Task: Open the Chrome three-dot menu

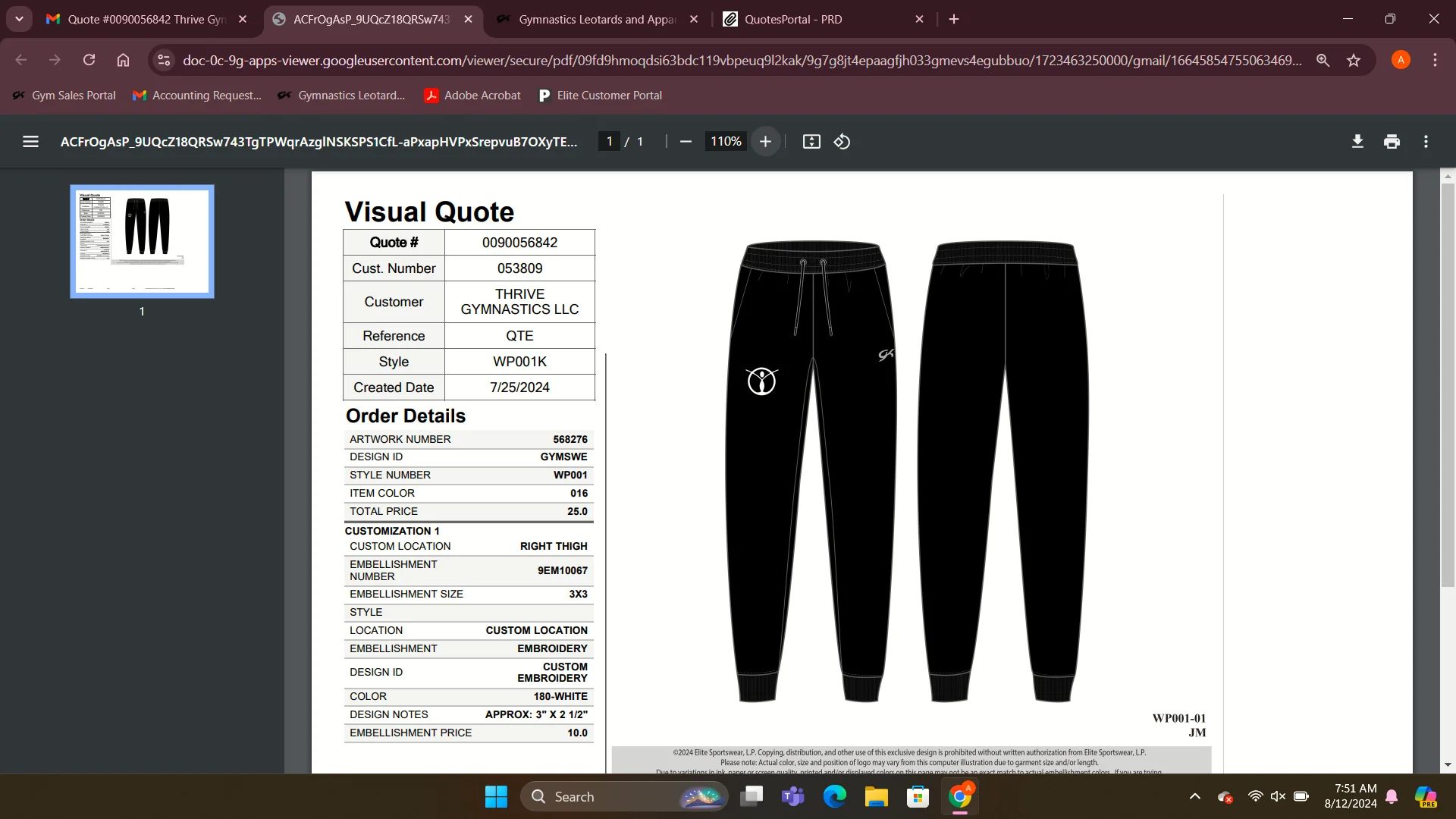Action: pos(1435,60)
